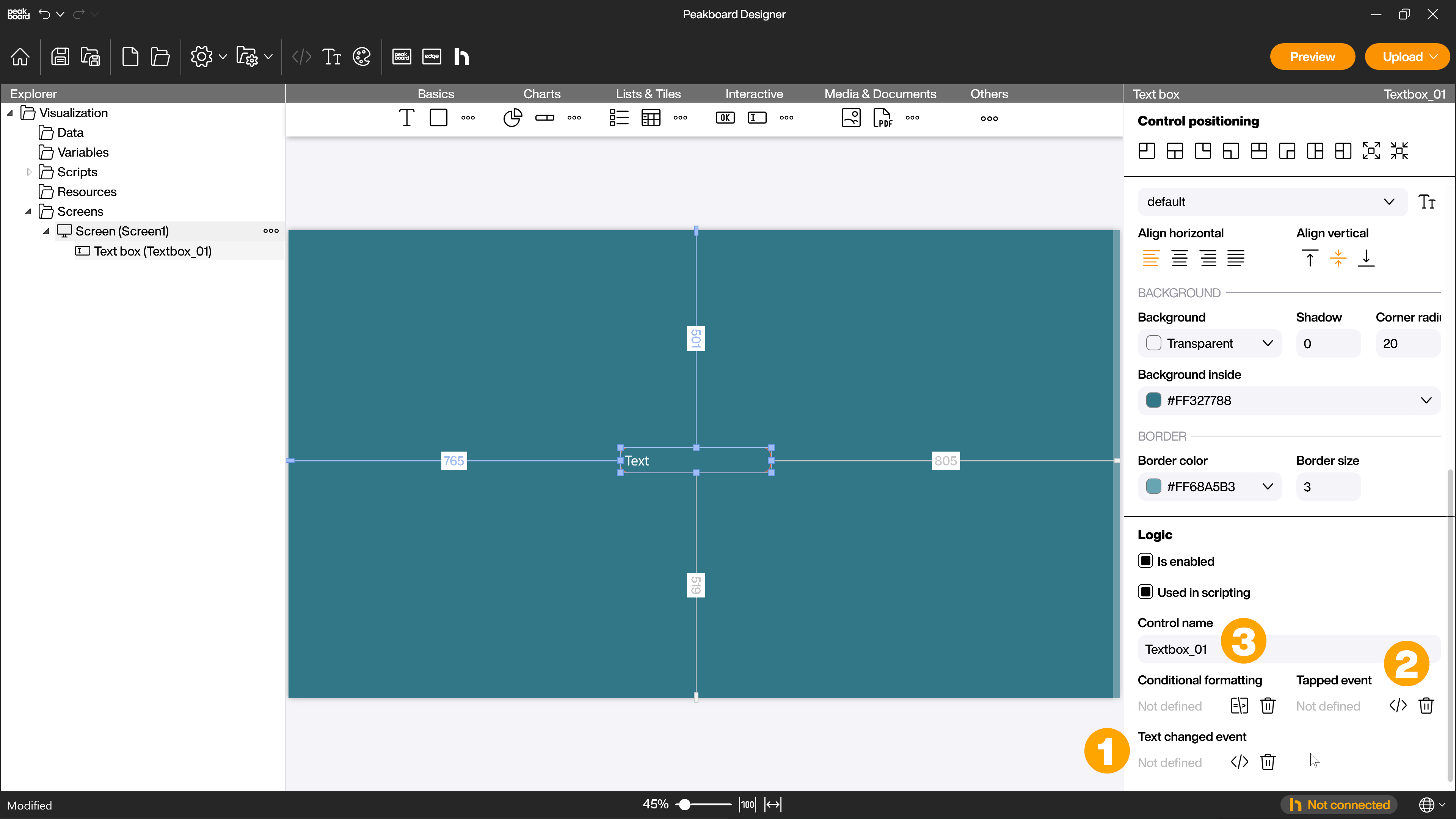Select the Interactive controls tab
1456x819 pixels.
(x=754, y=94)
